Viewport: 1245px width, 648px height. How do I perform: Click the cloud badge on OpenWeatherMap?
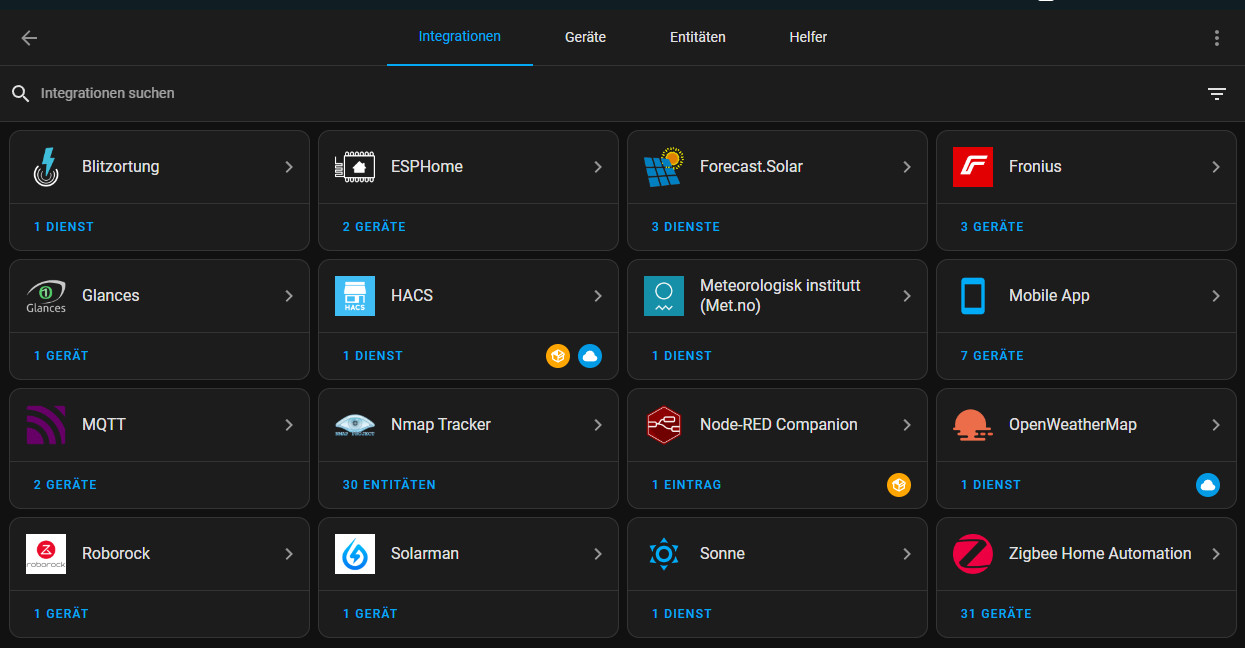click(x=1208, y=485)
